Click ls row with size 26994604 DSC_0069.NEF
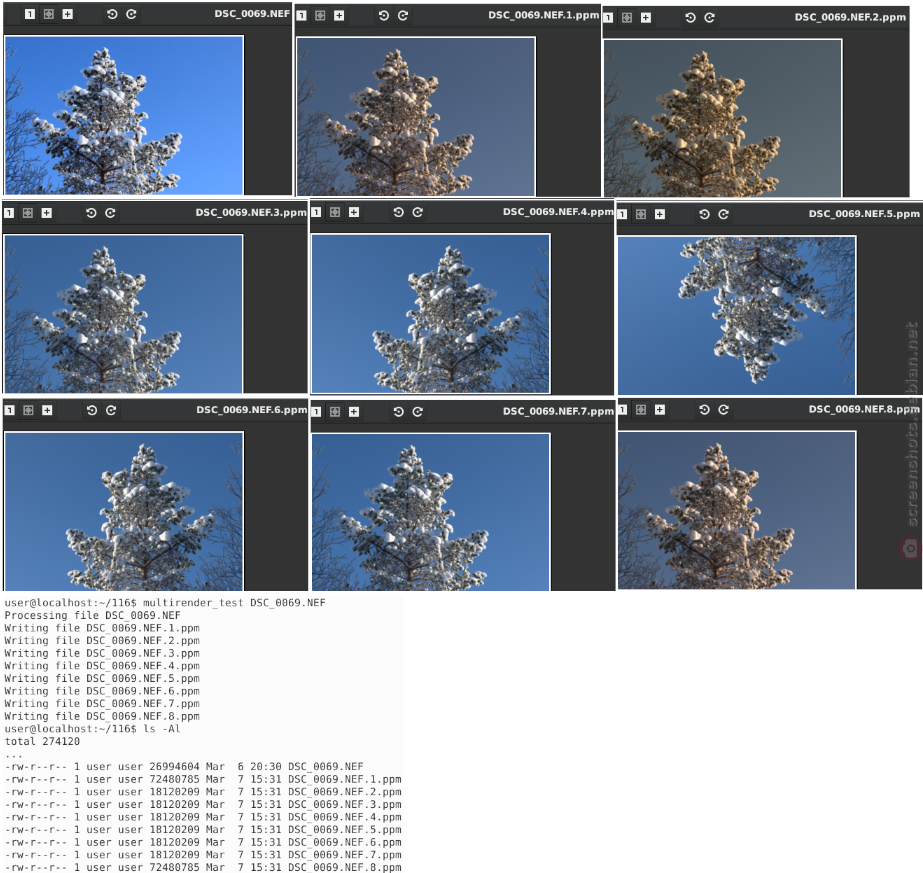923x873 pixels. pyautogui.click(x=184, y=766)
